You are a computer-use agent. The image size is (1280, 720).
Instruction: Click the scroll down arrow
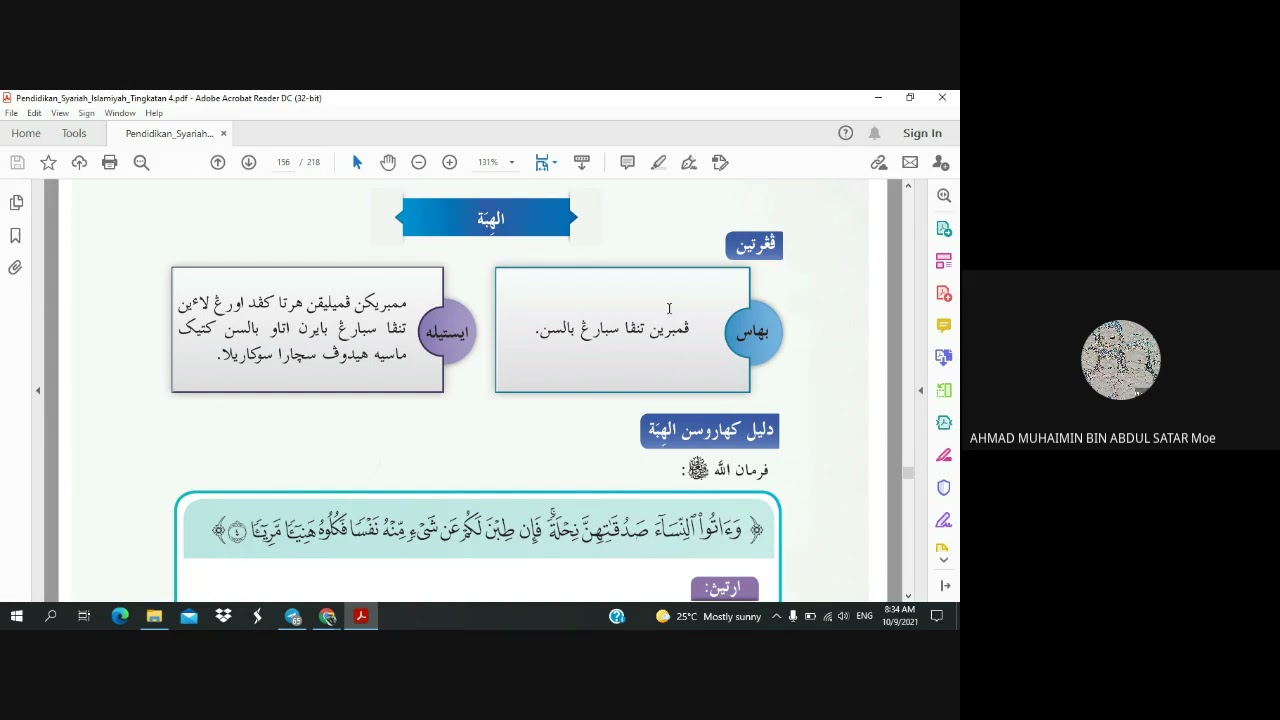(908, 595)
